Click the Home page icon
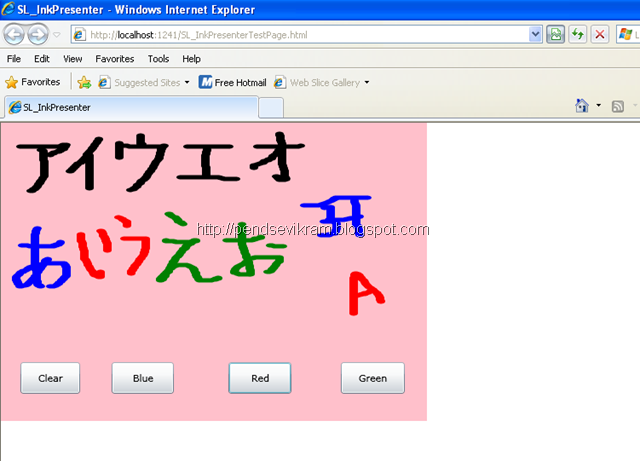 [x=582, y=106]
